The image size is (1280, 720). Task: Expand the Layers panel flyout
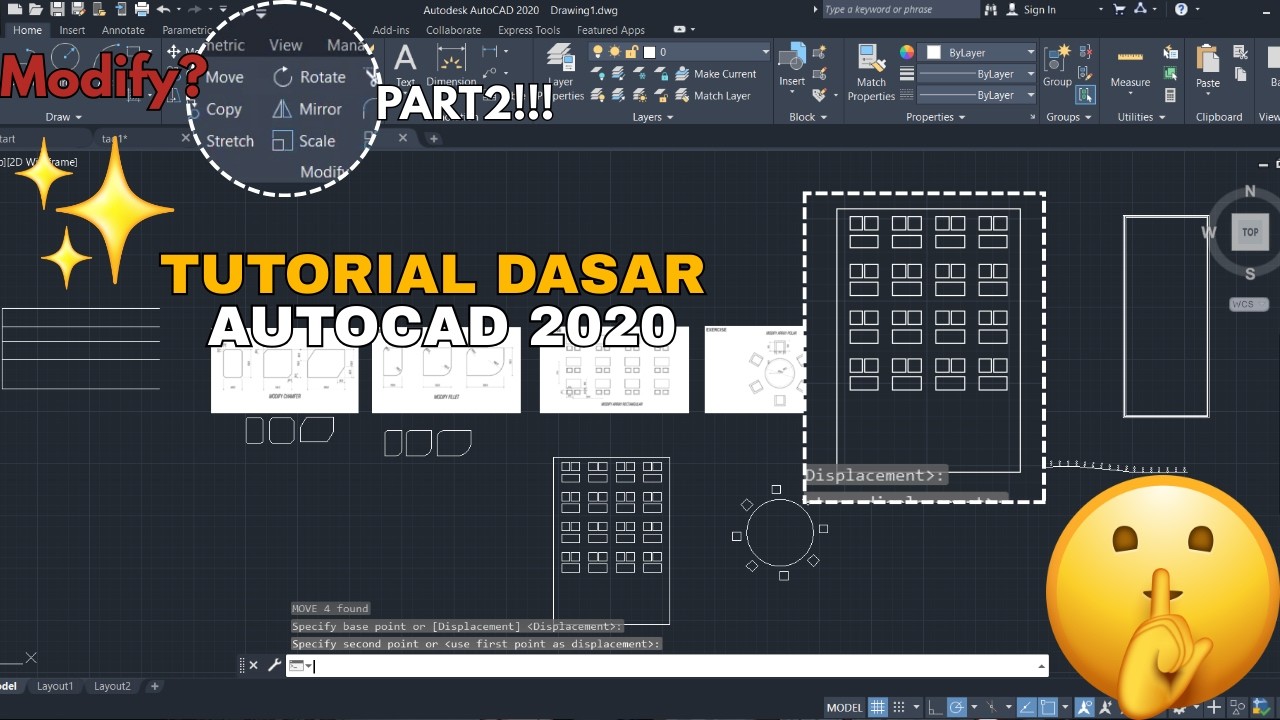(653, 117)
